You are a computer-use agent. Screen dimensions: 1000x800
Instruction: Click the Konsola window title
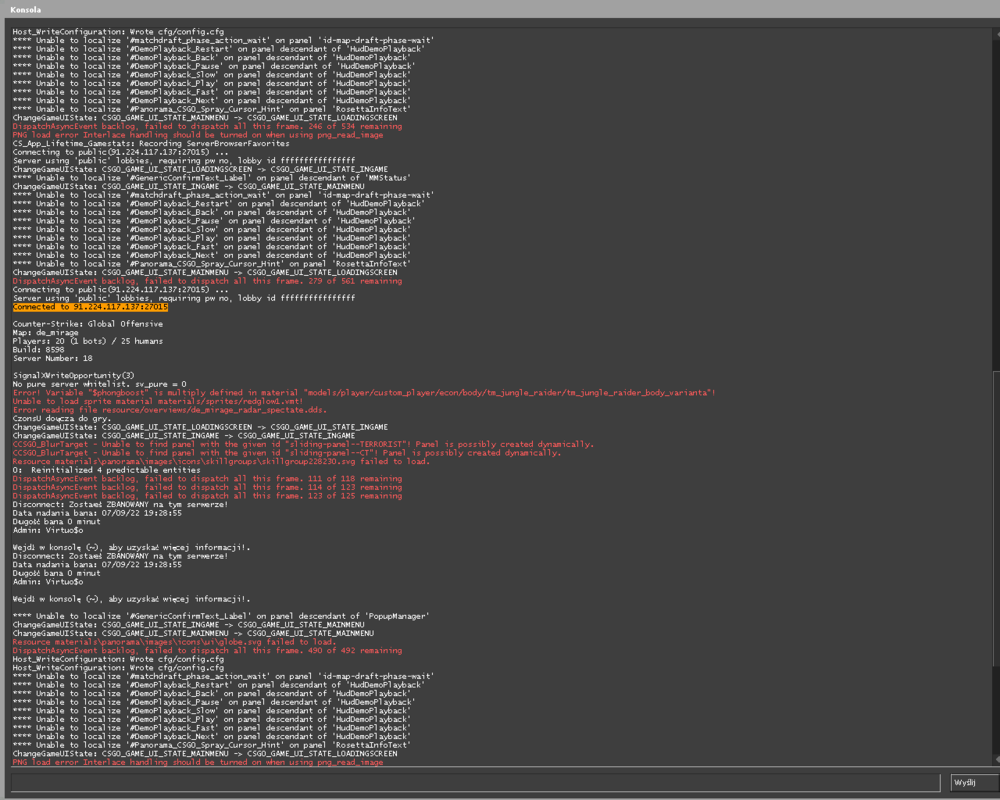pos(26,10)
